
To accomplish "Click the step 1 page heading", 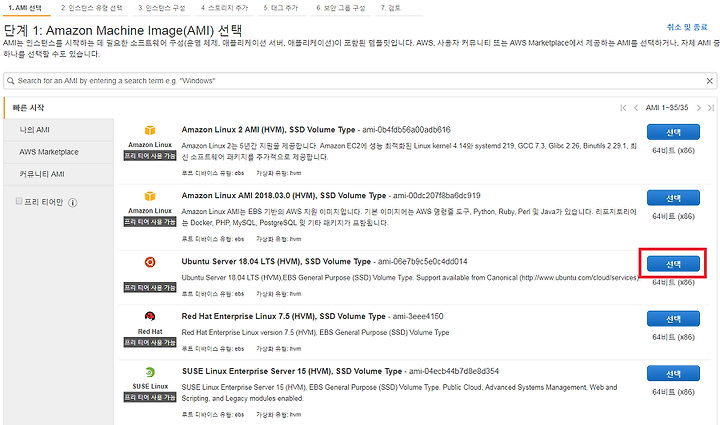I will click(x=123, y=31).
